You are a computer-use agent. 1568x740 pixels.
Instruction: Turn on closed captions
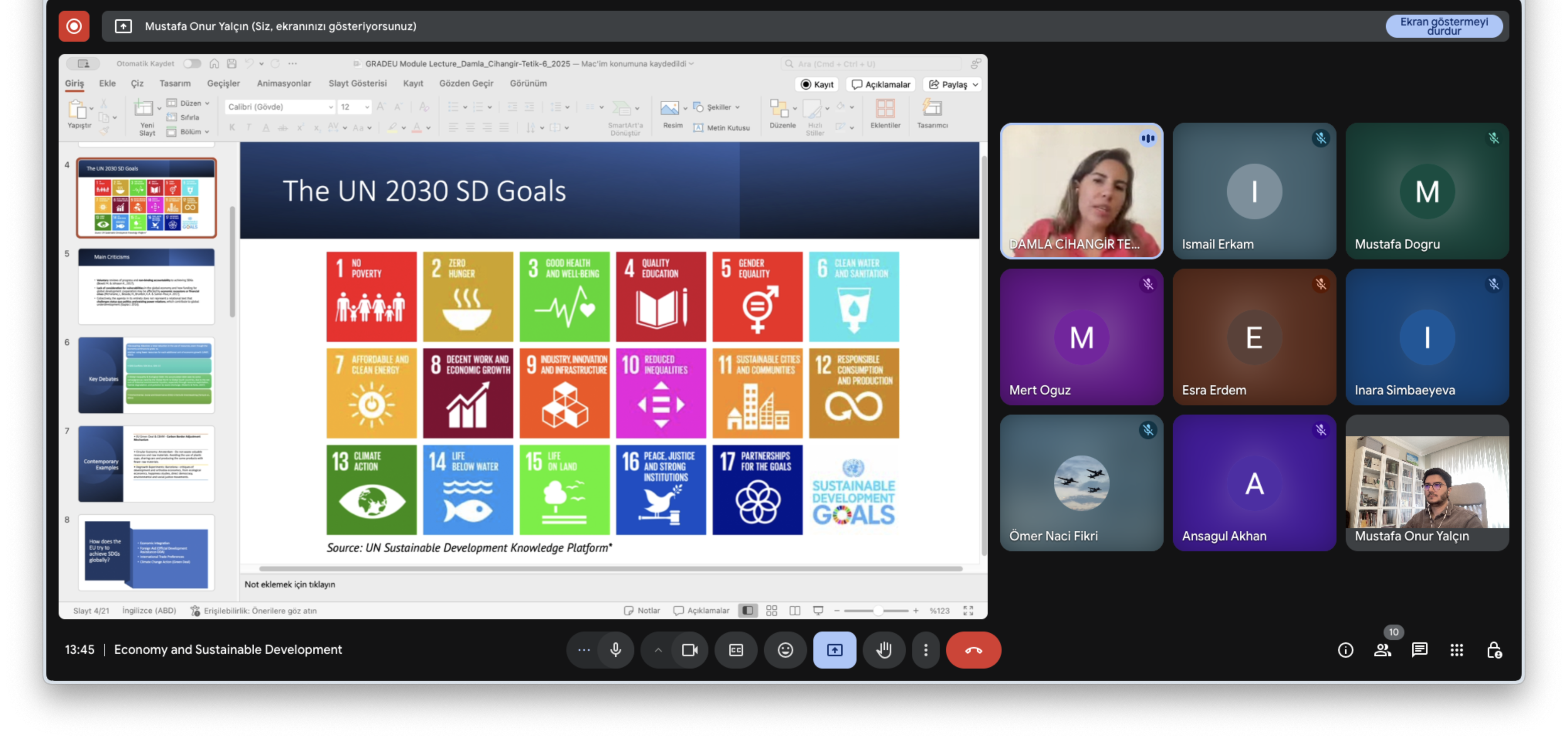[736, 650]
